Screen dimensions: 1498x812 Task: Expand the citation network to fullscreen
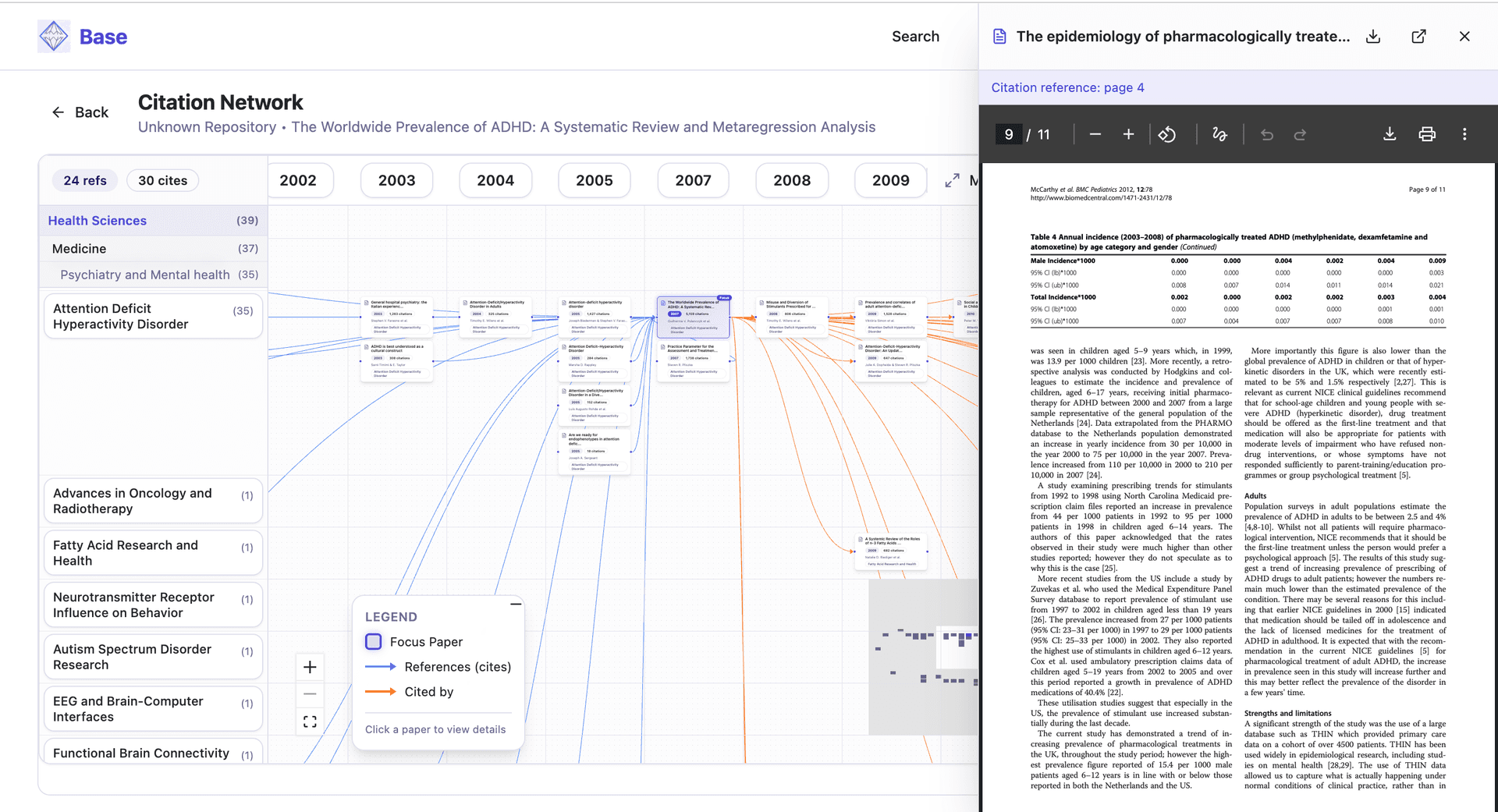tap(952, 180)
